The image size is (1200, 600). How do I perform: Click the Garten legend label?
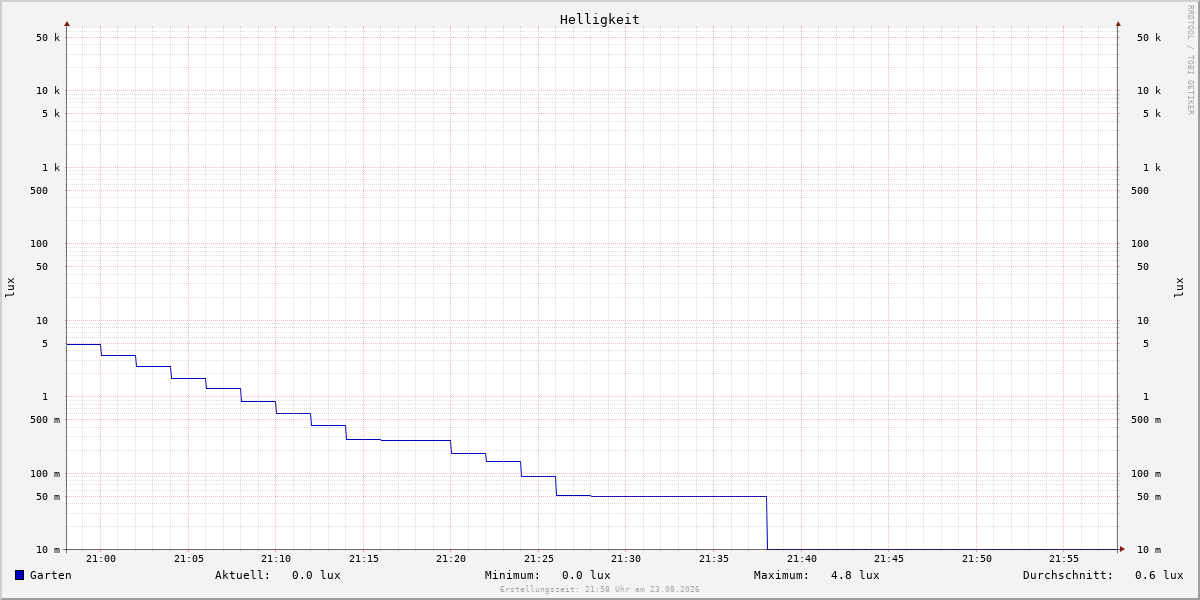pyautogui.click(x=50, y=575)
